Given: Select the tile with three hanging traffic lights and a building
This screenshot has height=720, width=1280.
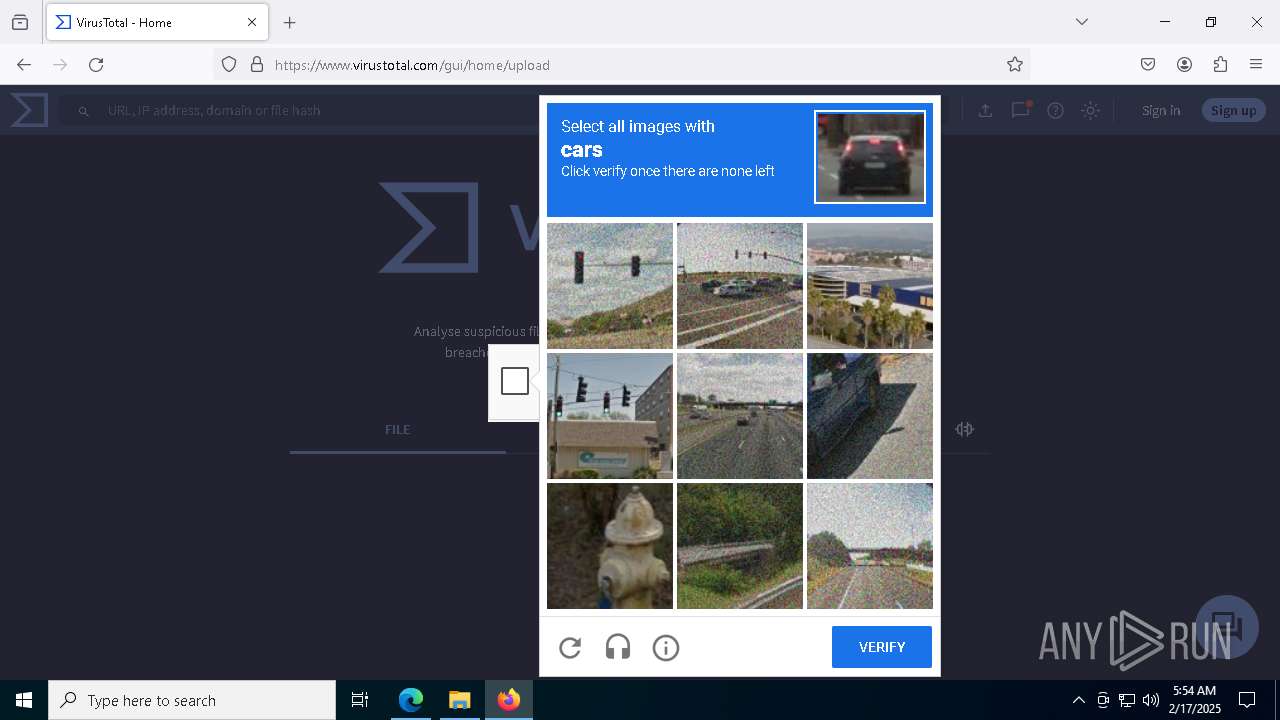Looking at the screenshot, I should coord(610,416).
